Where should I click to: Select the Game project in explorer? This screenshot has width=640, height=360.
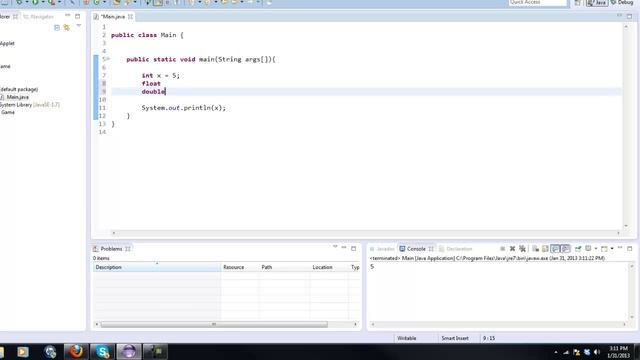point(7,112)
